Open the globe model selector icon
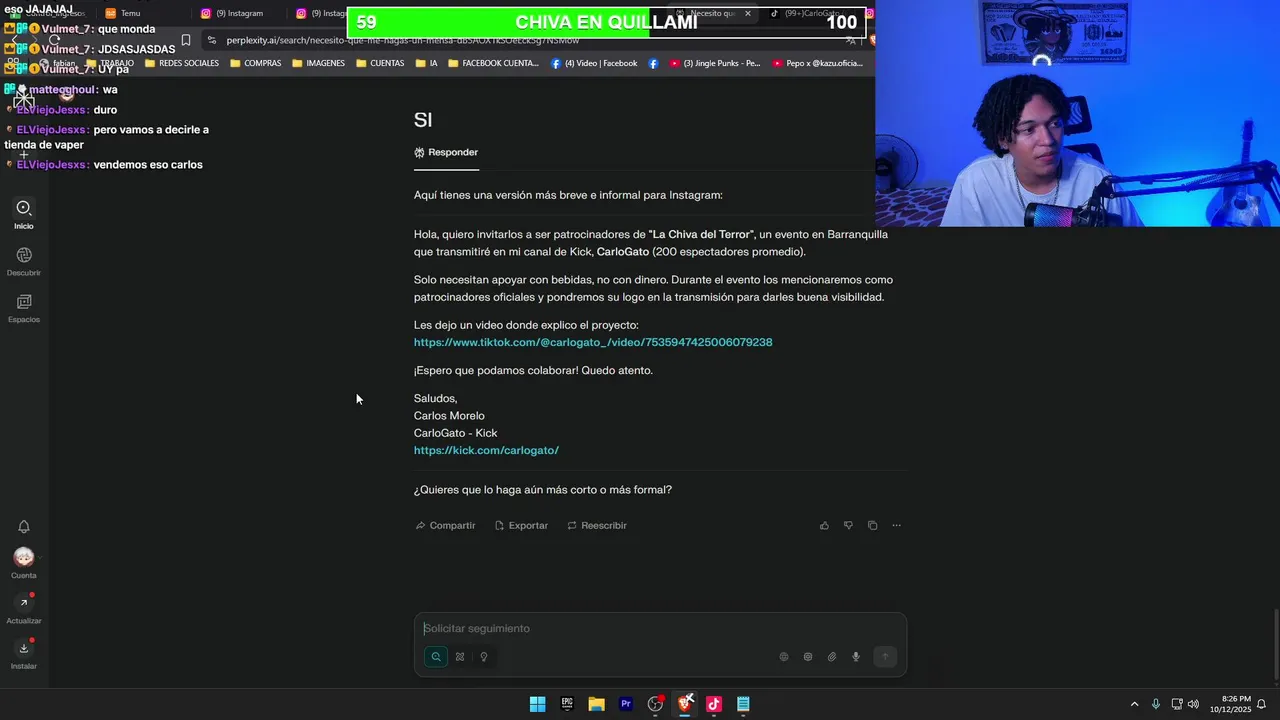Image resolution: width=1280 pixels, height=720 pixels. click(x=784, y=657)
